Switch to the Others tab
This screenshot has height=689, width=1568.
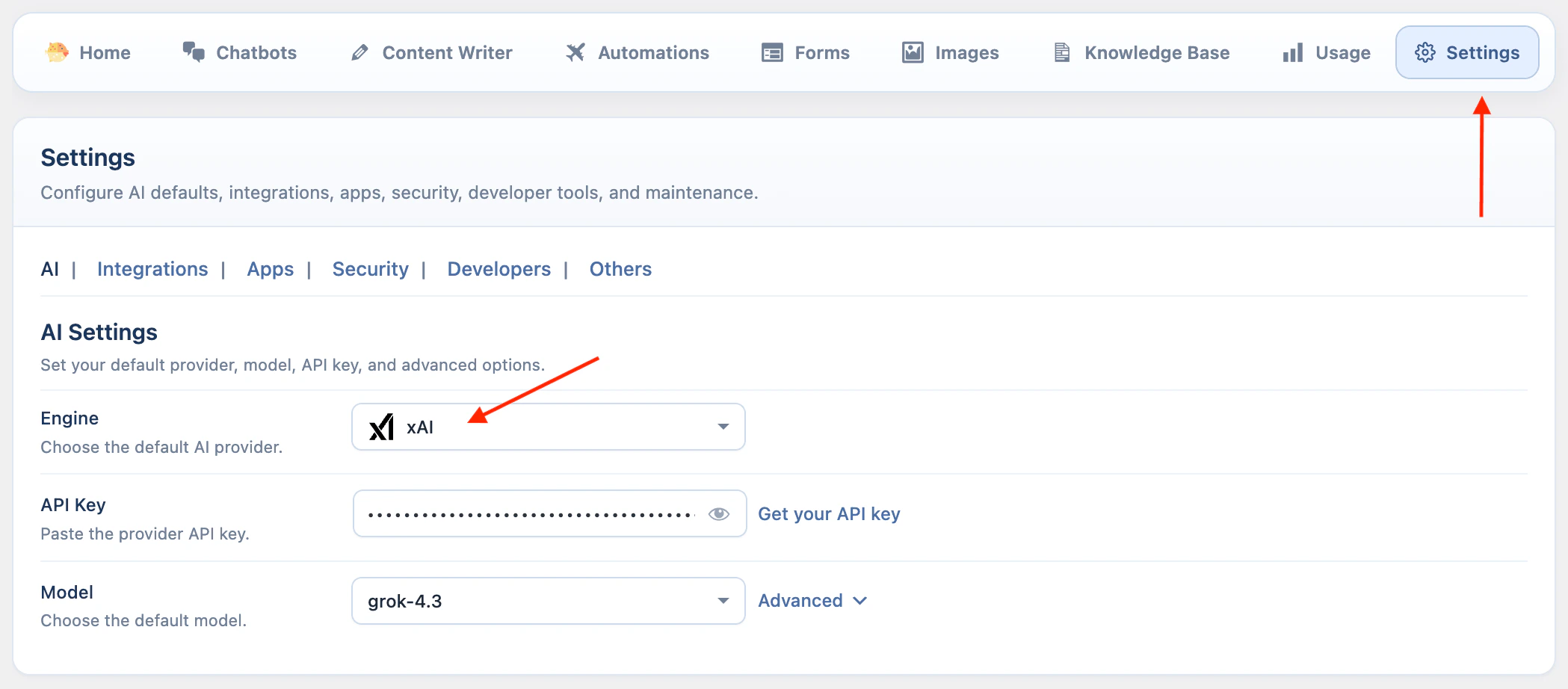pos(620,269)
